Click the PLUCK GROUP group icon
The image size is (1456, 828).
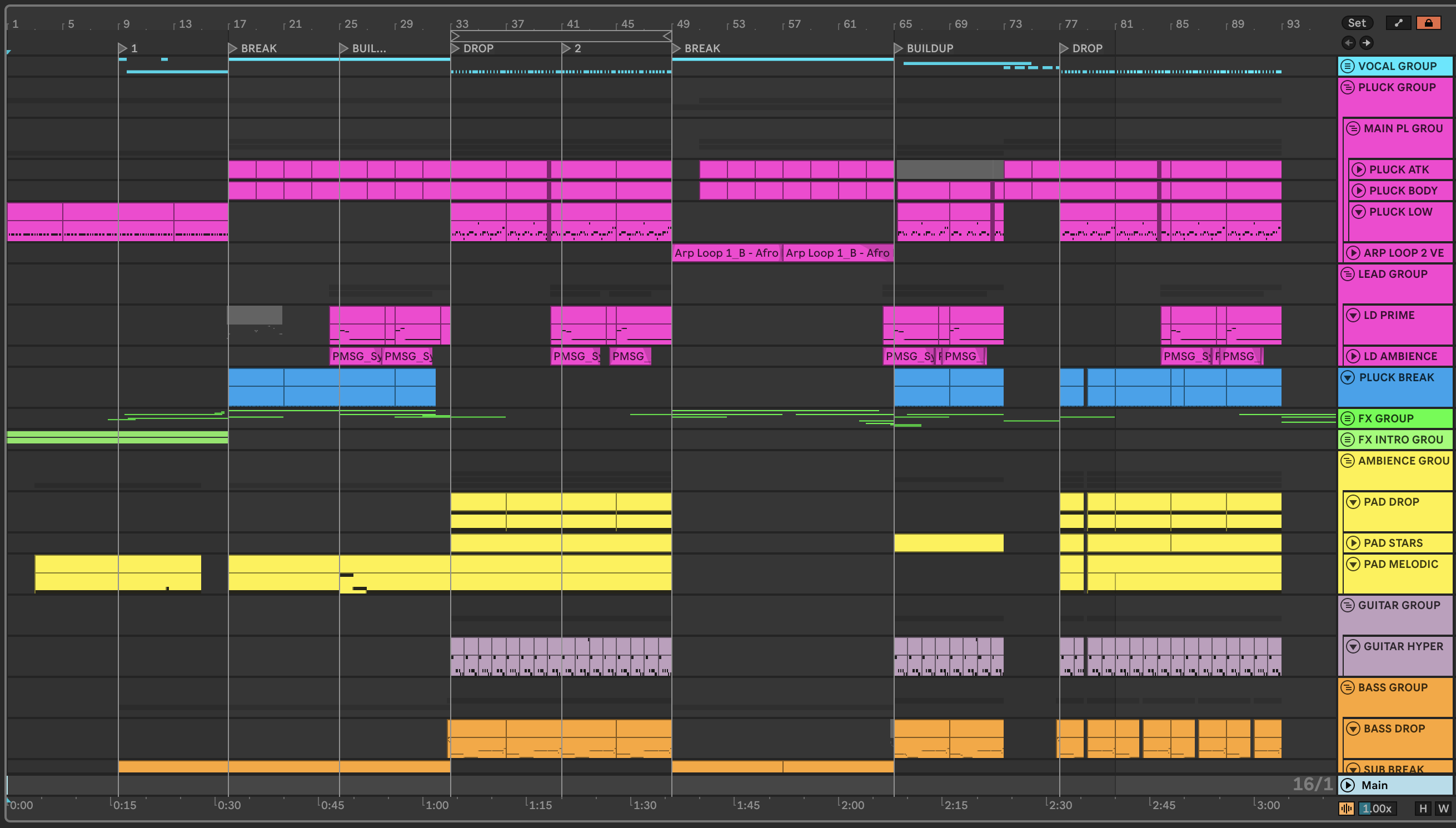1347,88
